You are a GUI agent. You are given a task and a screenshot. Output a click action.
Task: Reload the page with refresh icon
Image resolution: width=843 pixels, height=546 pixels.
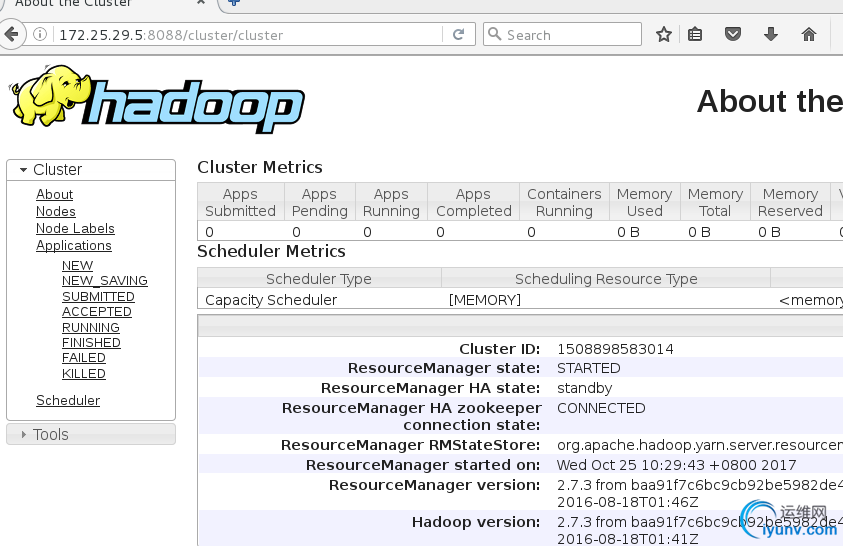coord(459,34)
